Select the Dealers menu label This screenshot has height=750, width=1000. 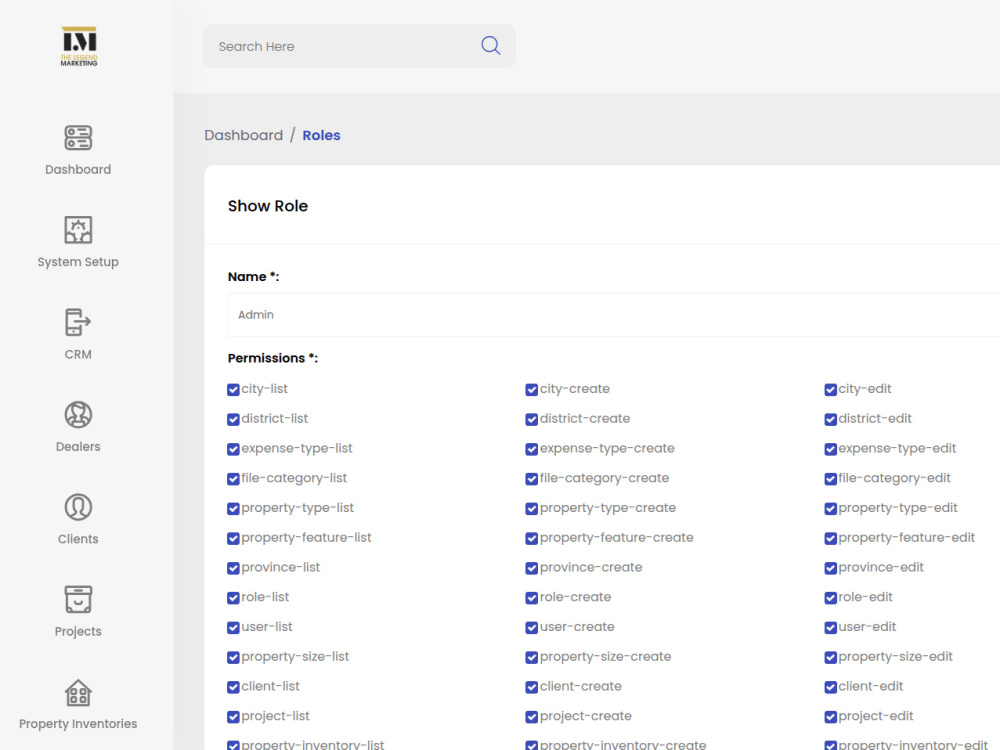click(x=78, y=446)
